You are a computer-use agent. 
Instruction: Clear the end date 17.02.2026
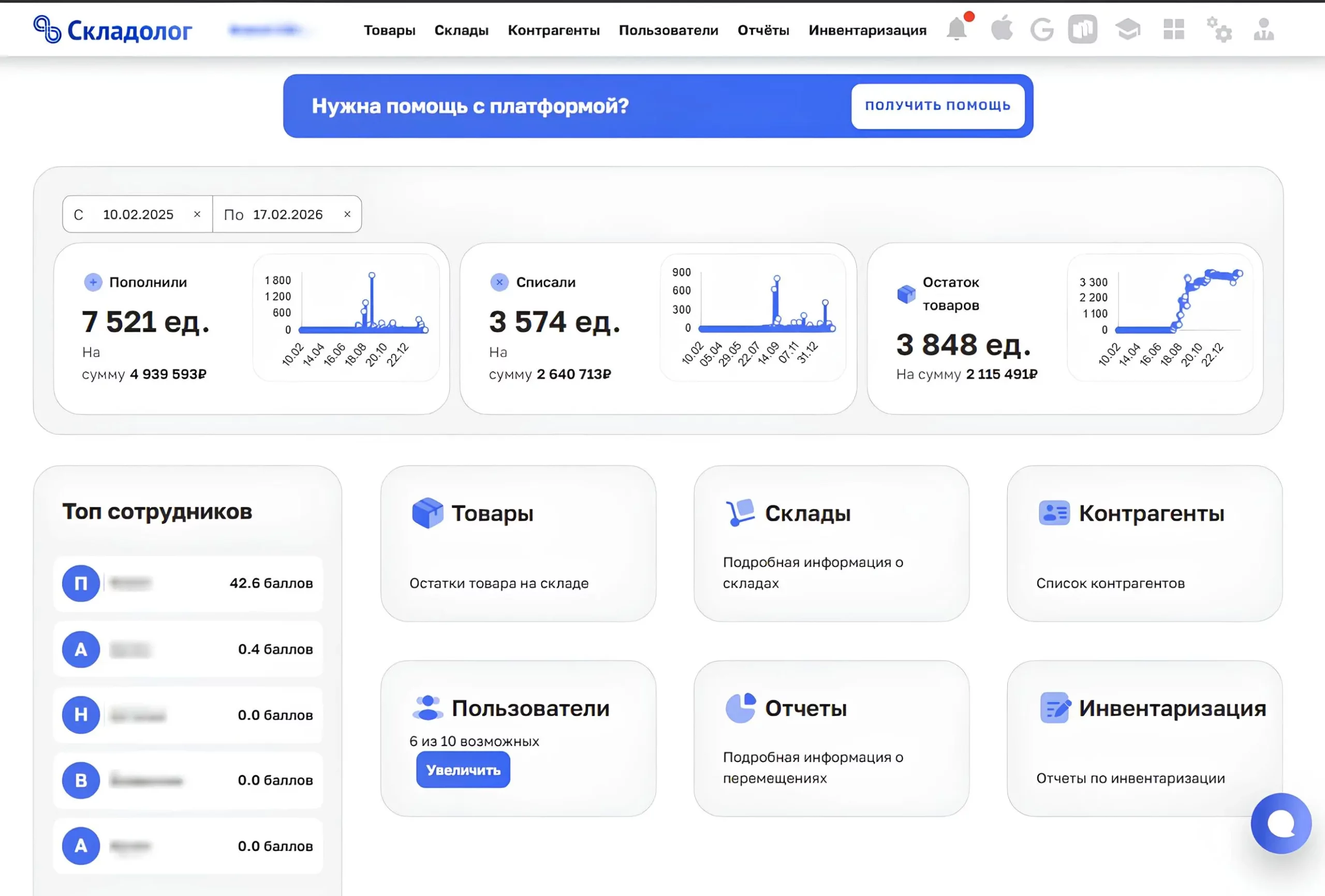[347, 214]
